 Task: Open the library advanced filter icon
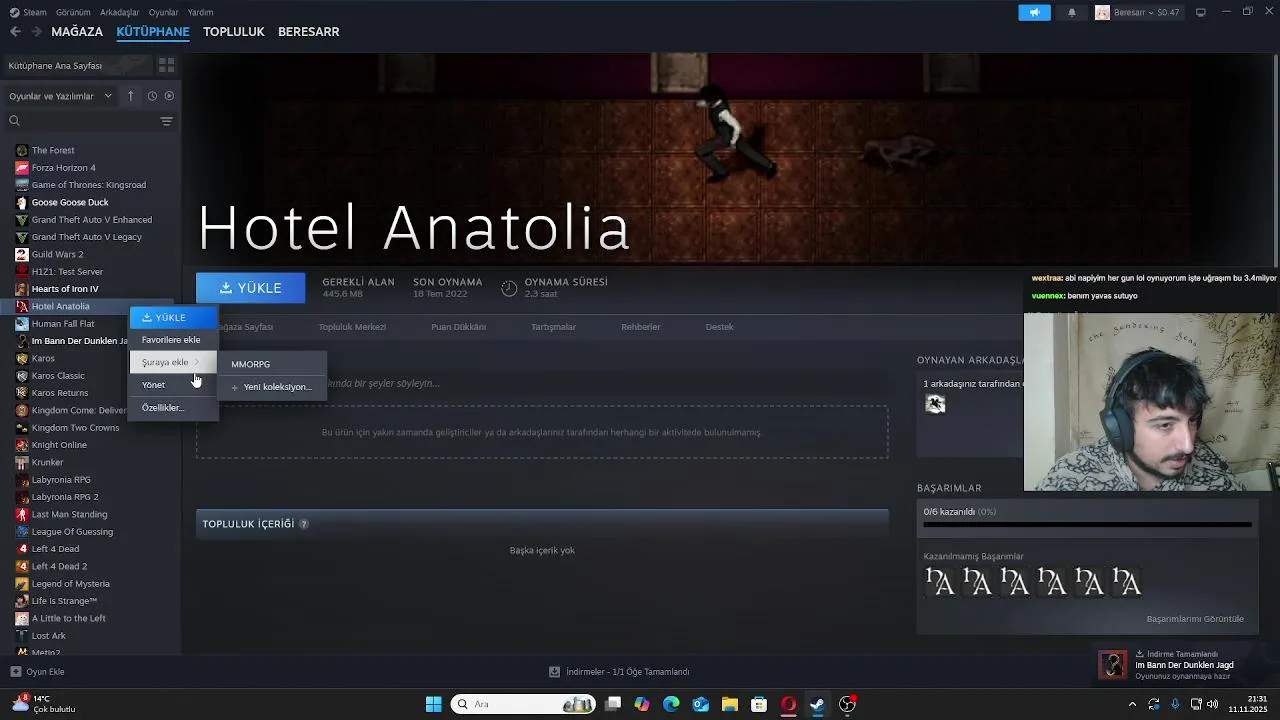(166, 121)
